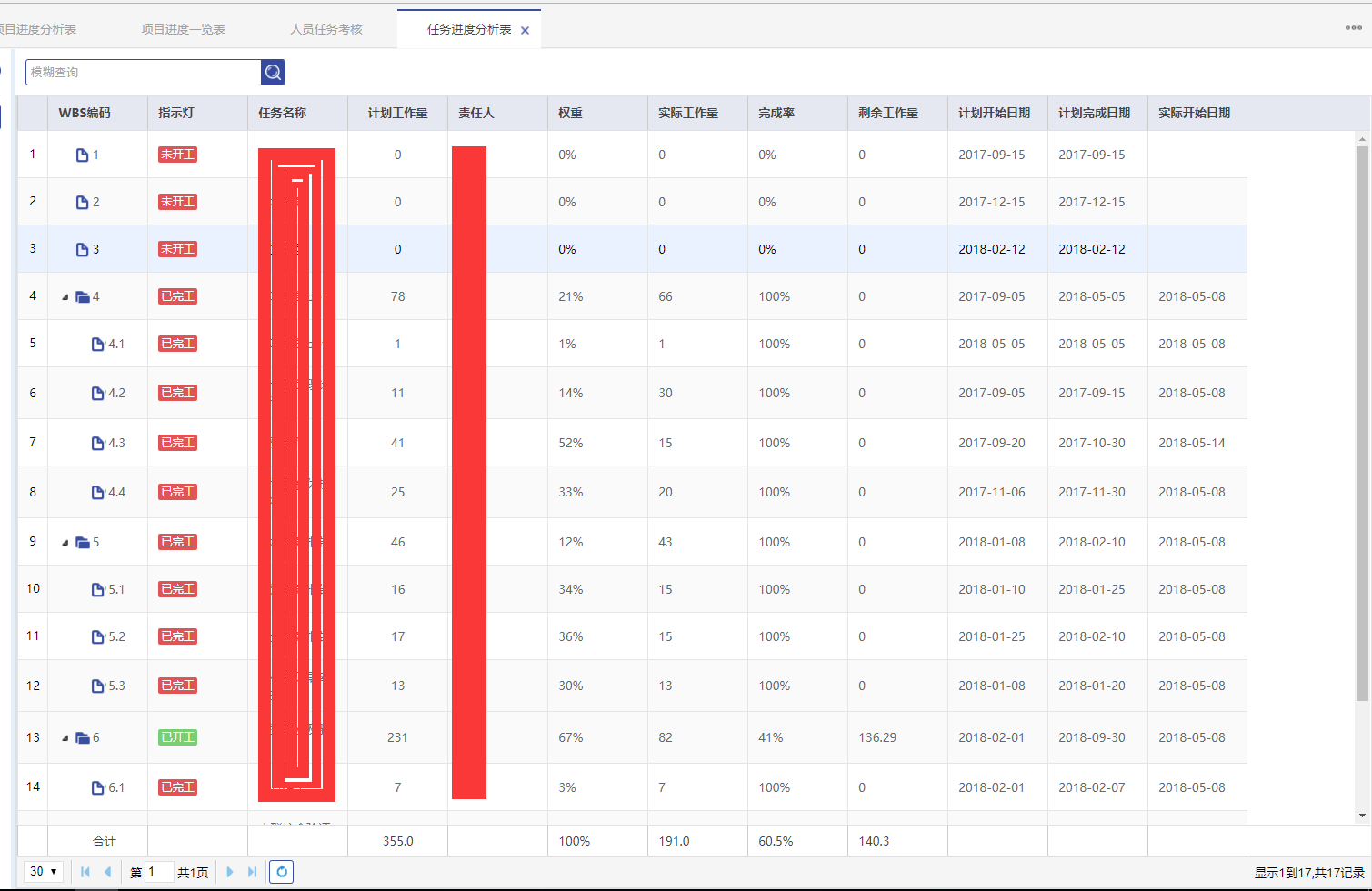Switch to the 人员任务考核 tab
The width and height of the screenshot is (1372, 891).
(x=326, y=29)
